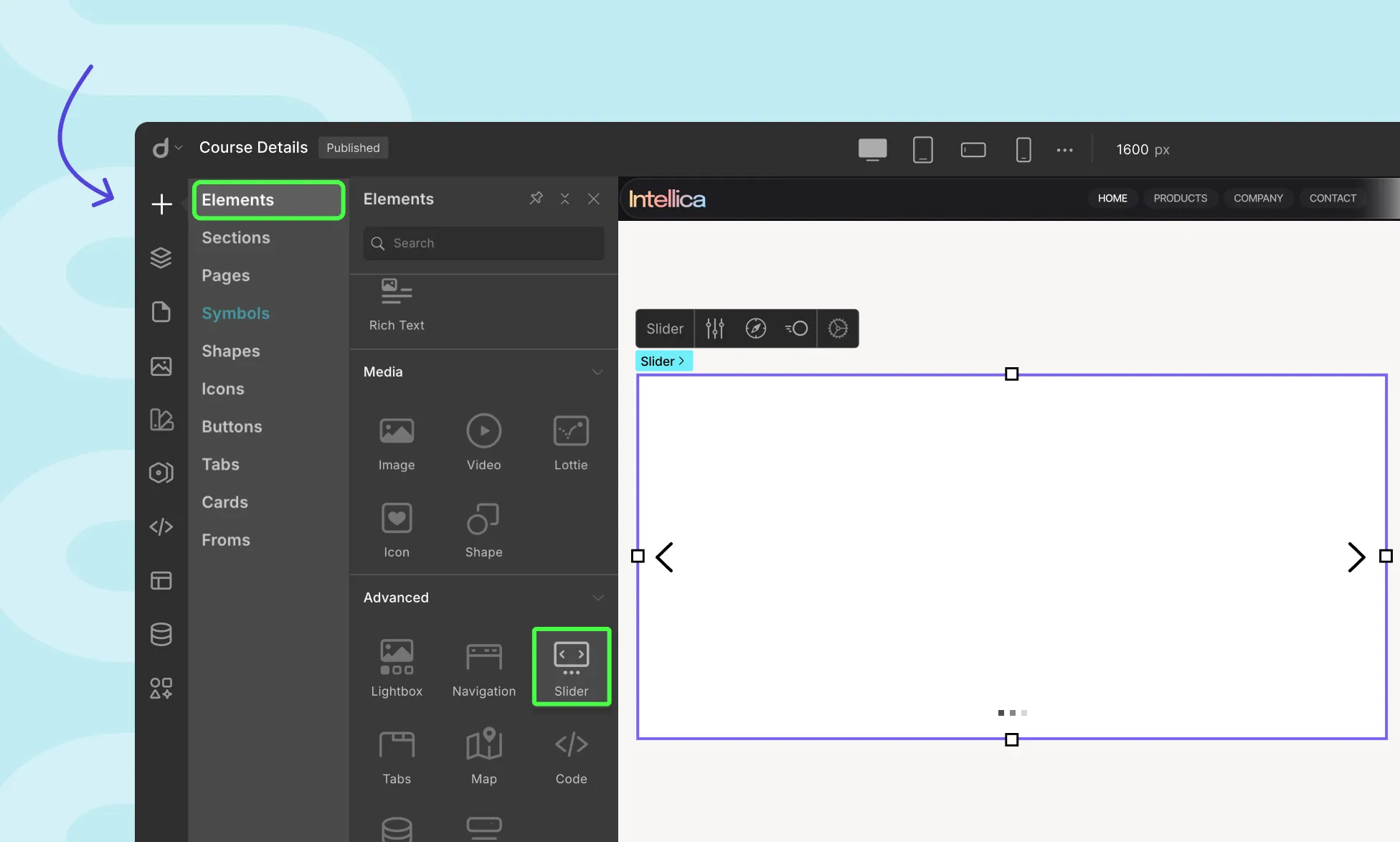This screenshot has height=842, width=1400.
Task: Click the HOME nav link
Action: point(1112,198)
